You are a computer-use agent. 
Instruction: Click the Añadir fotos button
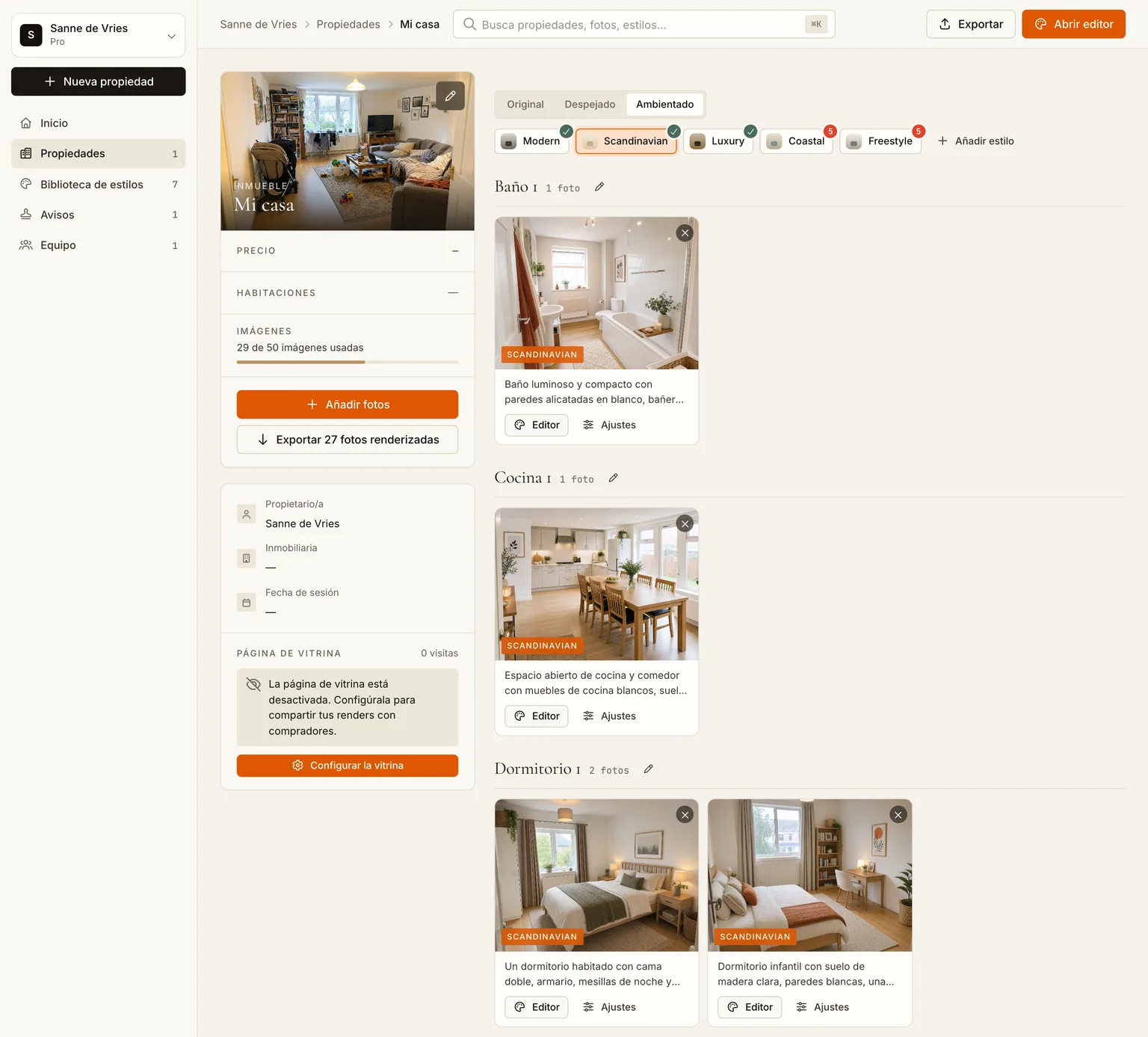(348, 404)
